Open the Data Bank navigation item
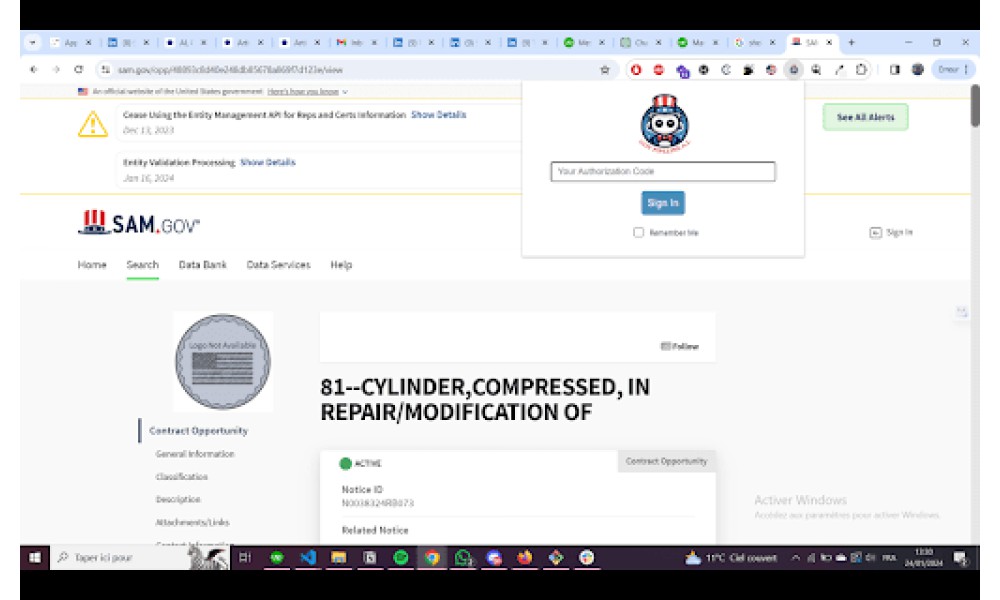1000x600 pixels. 202,265
